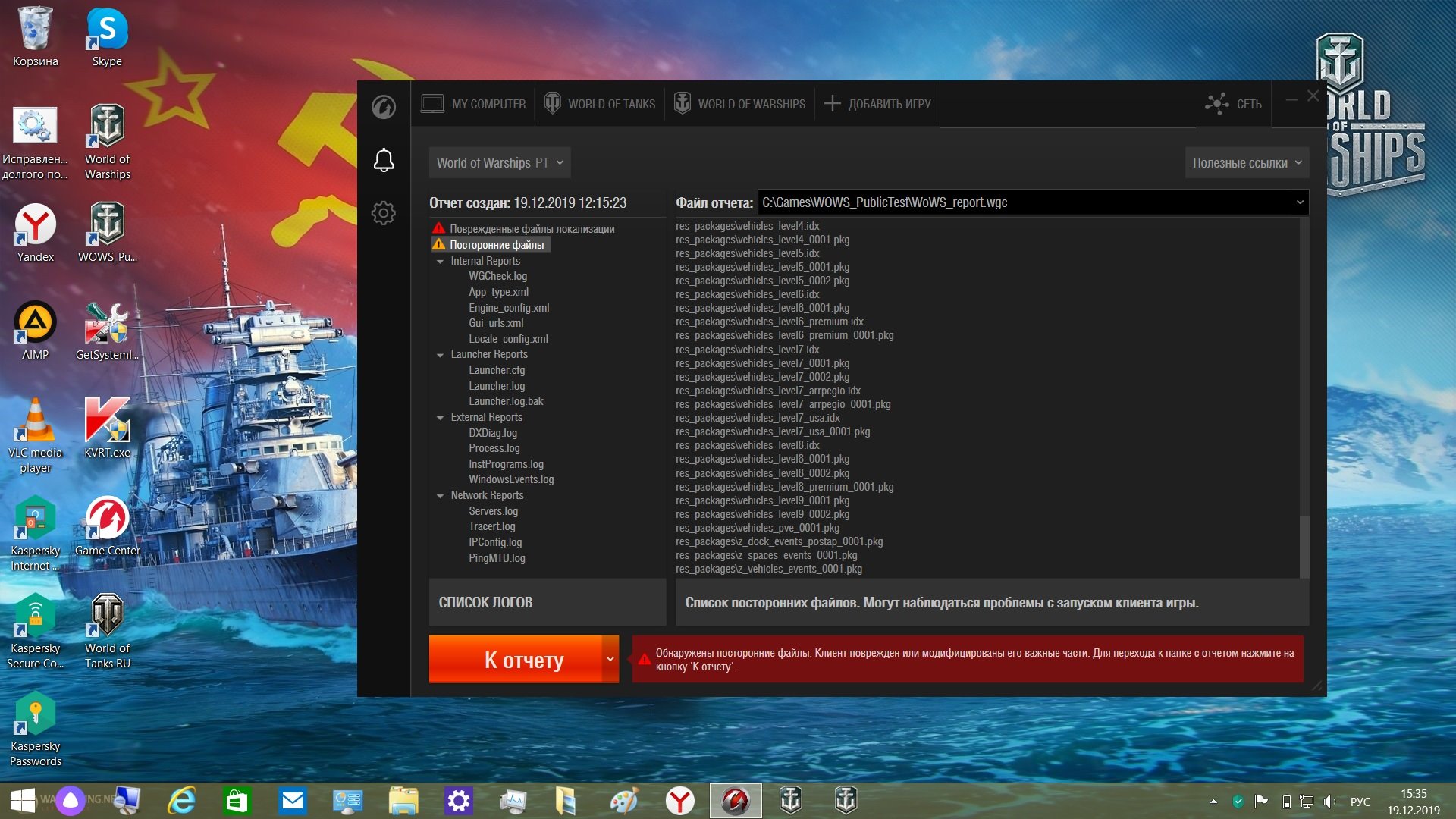This screenshot has height=819, width=1456.
Task: Open File Explorer folder in taskbar
Action: click(403, 801)
